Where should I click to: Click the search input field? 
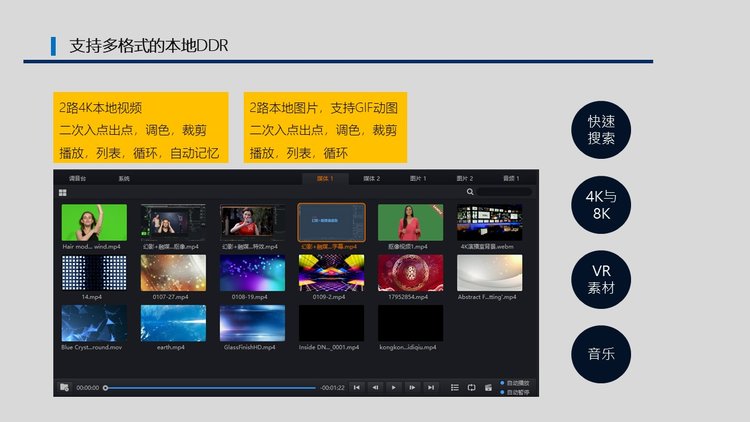click(503, 191)
